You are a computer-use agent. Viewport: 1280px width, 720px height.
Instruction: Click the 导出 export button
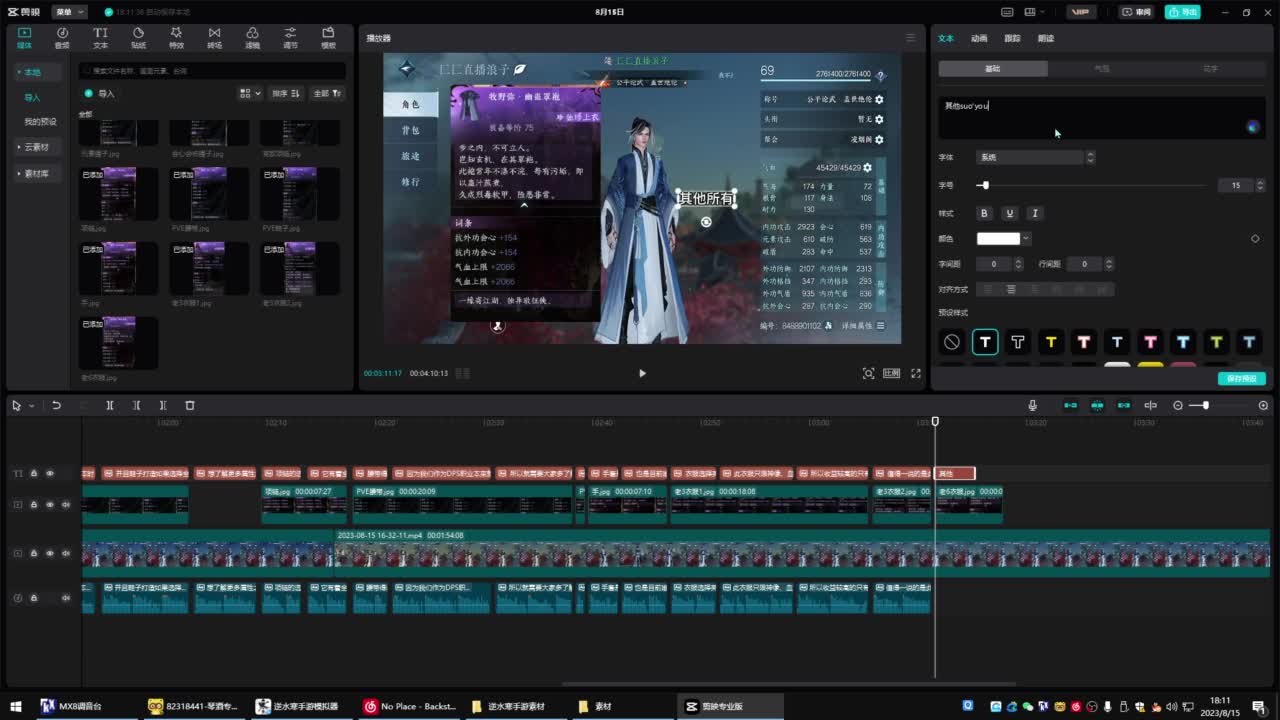point(1183,12)
